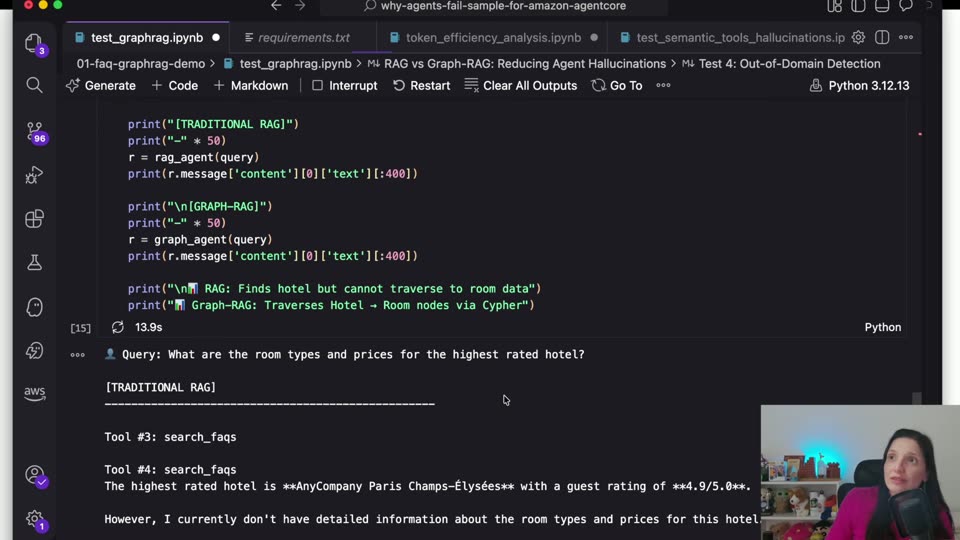Open the Test 4: Out-of-Domain Detection breadcrumb
The image size is (960, 540).
(x=781, y=64)
